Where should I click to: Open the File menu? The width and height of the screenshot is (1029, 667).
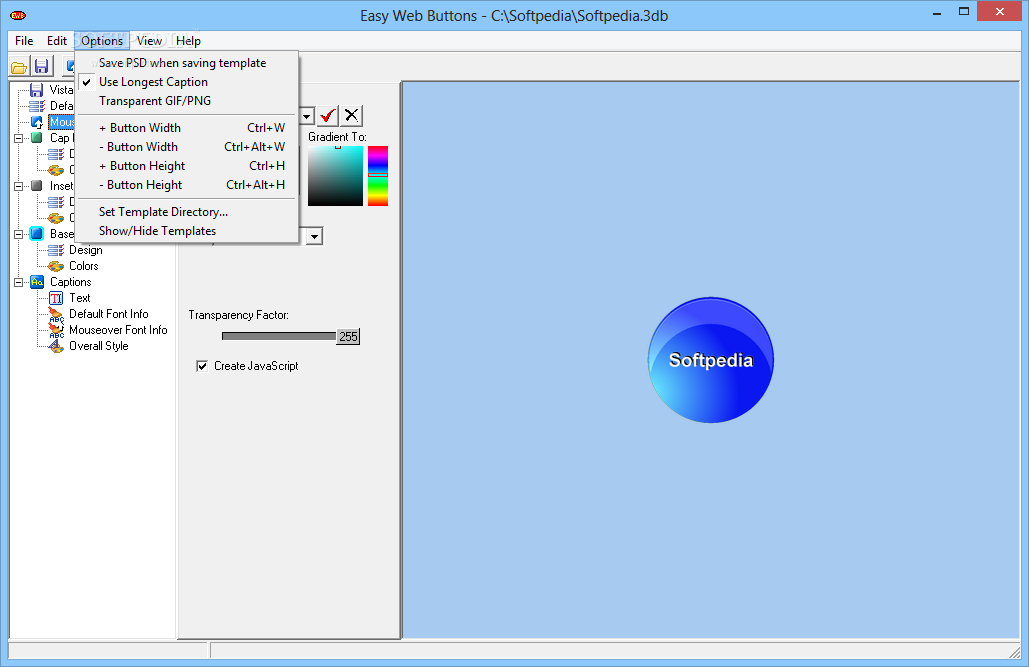pos(24,41)
